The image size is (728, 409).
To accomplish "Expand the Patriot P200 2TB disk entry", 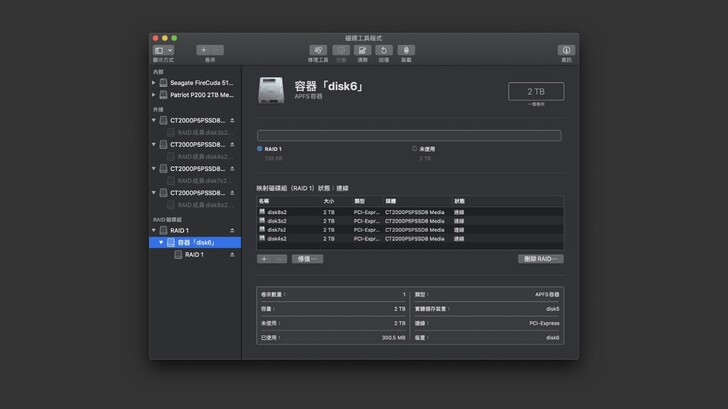I will point(154,95).
